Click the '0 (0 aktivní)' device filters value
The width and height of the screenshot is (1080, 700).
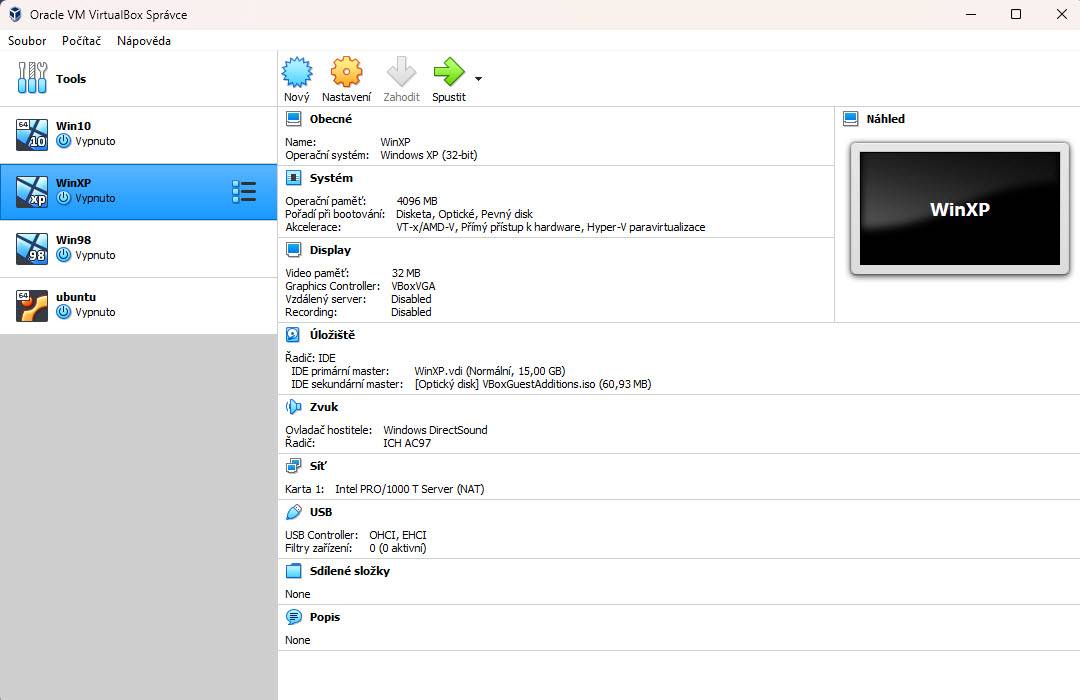tap(398, 548)
